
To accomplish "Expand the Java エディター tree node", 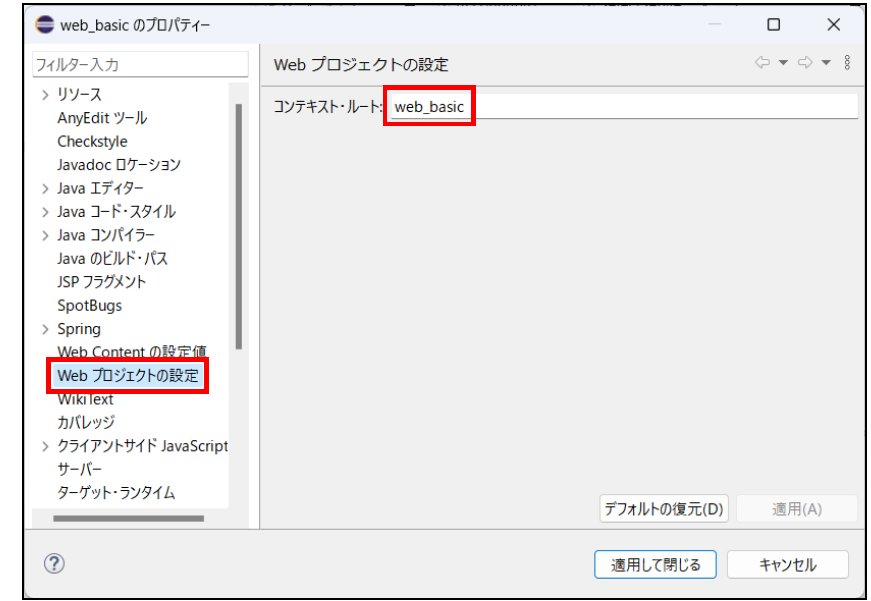I will pyautogui.click(x=45, y=188).
